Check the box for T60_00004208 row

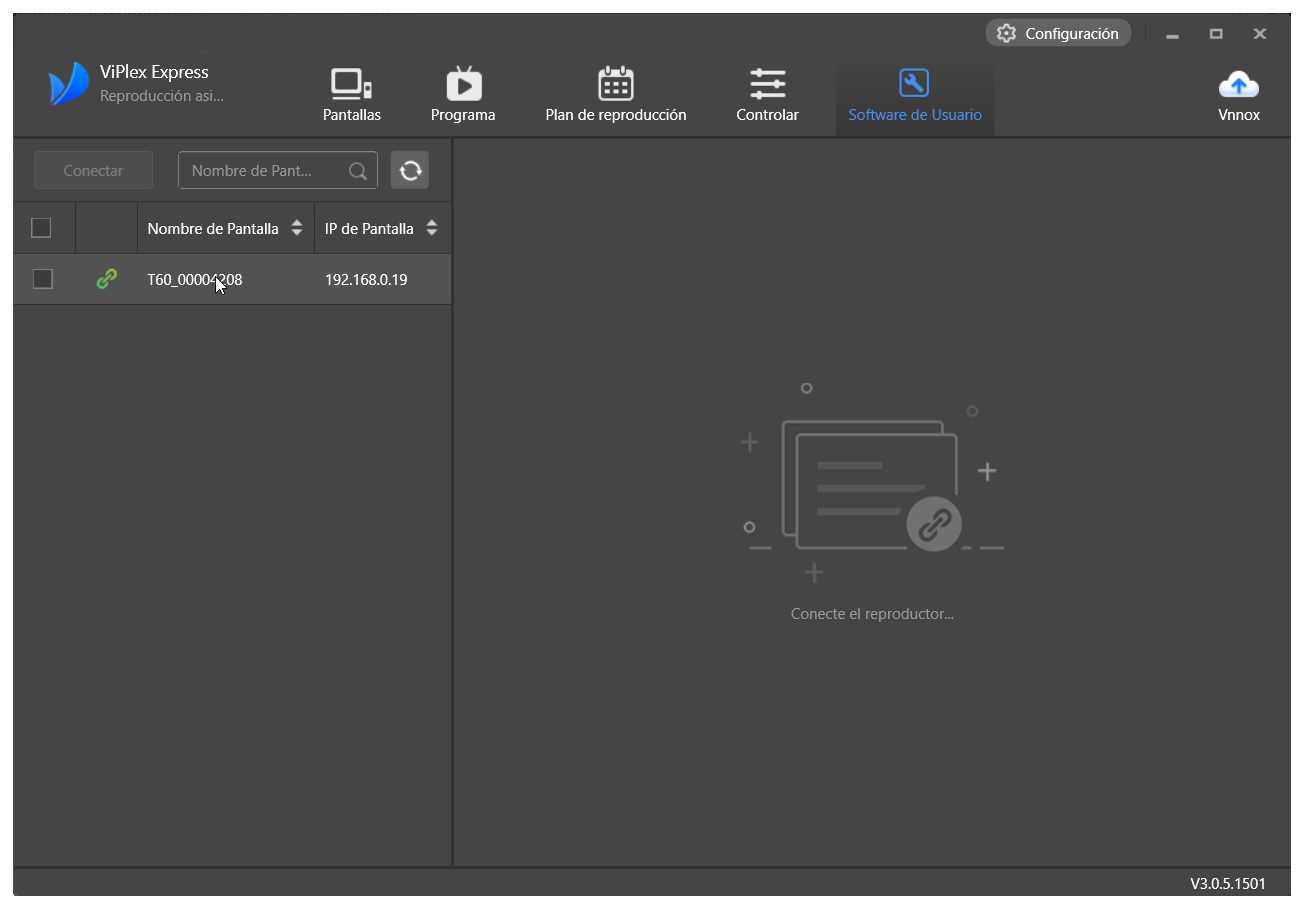(42, 279)
